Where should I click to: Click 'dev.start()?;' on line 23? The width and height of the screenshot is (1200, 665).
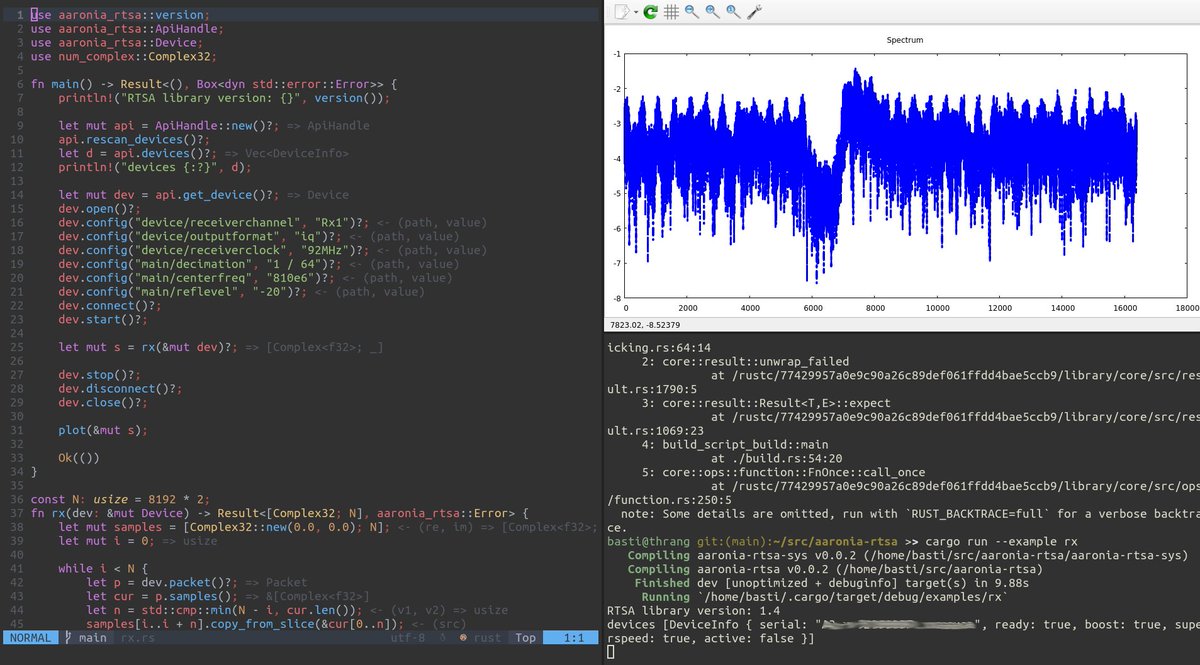[103, 318]
